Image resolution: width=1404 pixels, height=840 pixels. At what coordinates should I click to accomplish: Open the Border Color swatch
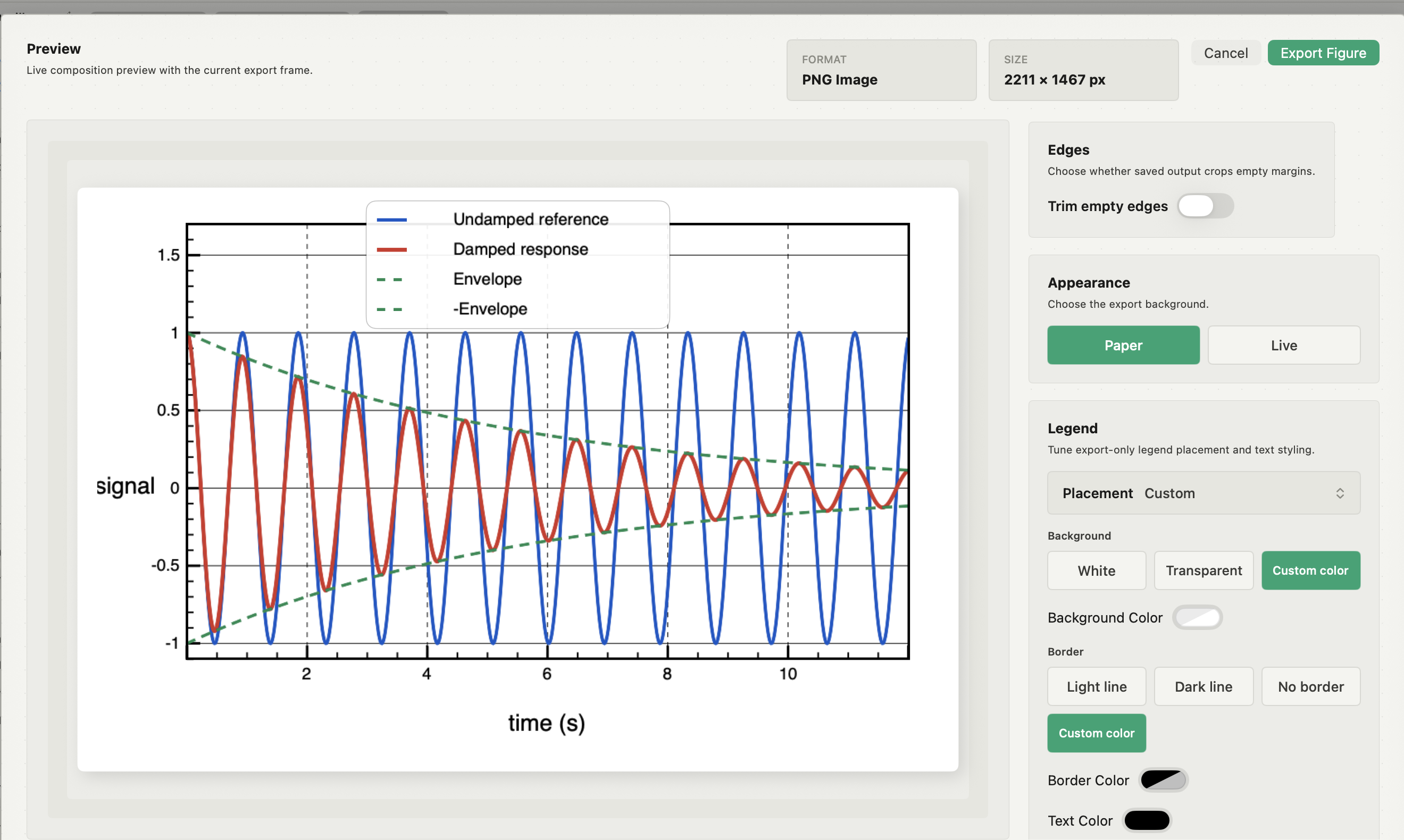pos(1164,780)
